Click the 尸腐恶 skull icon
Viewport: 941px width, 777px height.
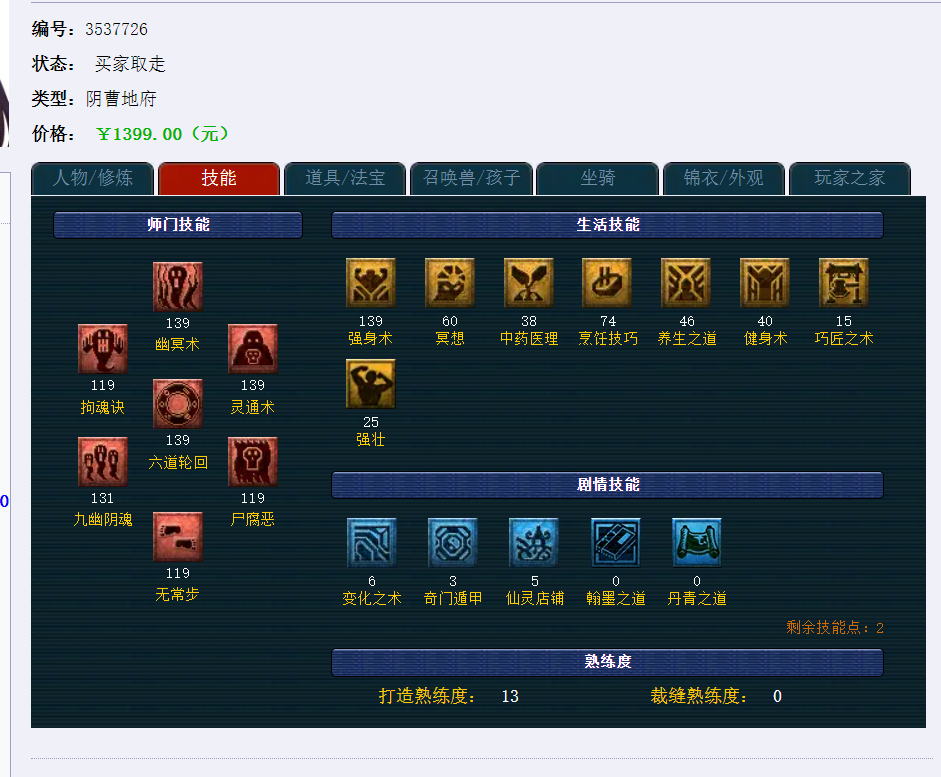(x=253, y=461)
